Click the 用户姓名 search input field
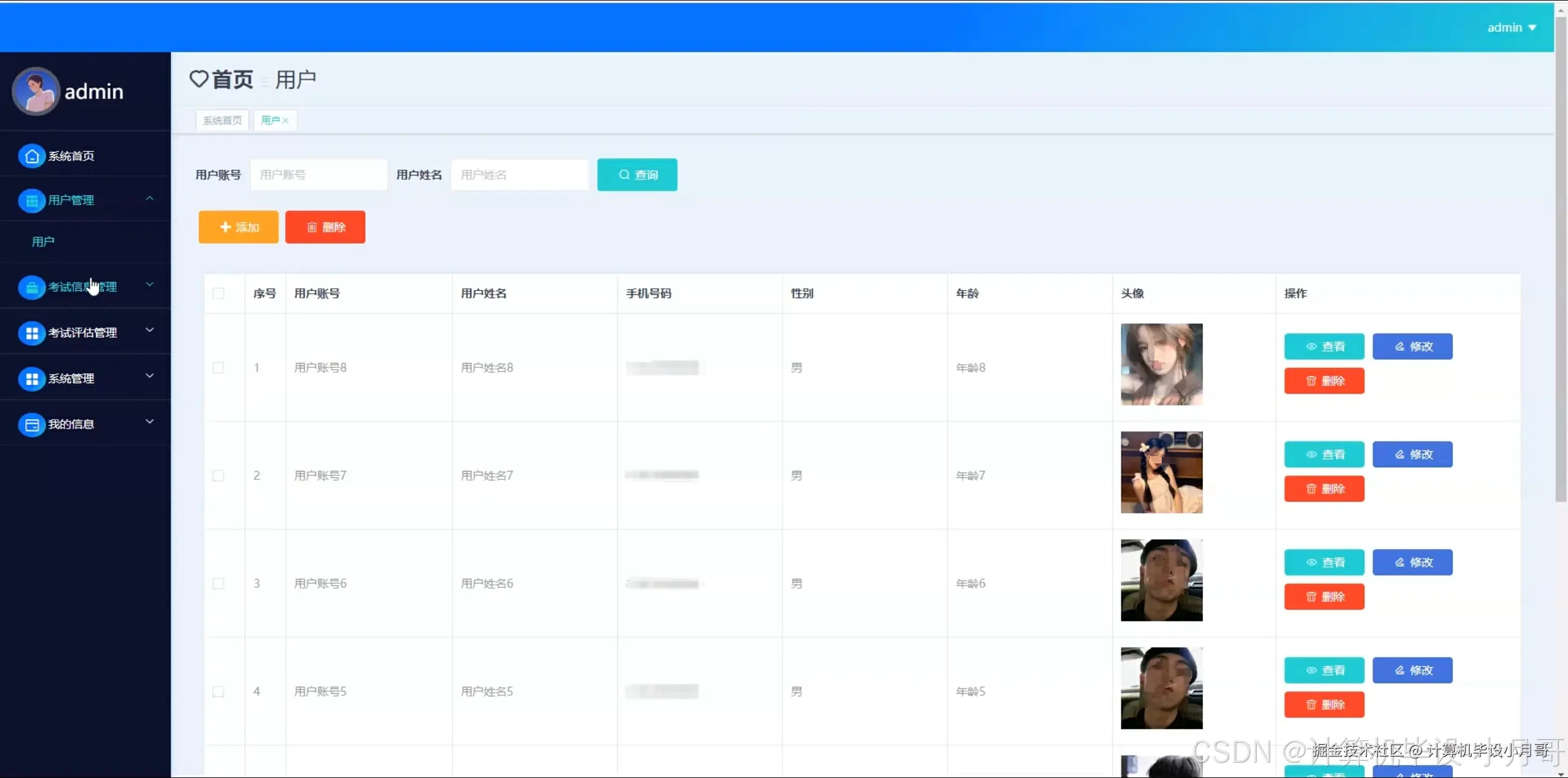Screen dimensions: 1568x778 pos(519,175)
